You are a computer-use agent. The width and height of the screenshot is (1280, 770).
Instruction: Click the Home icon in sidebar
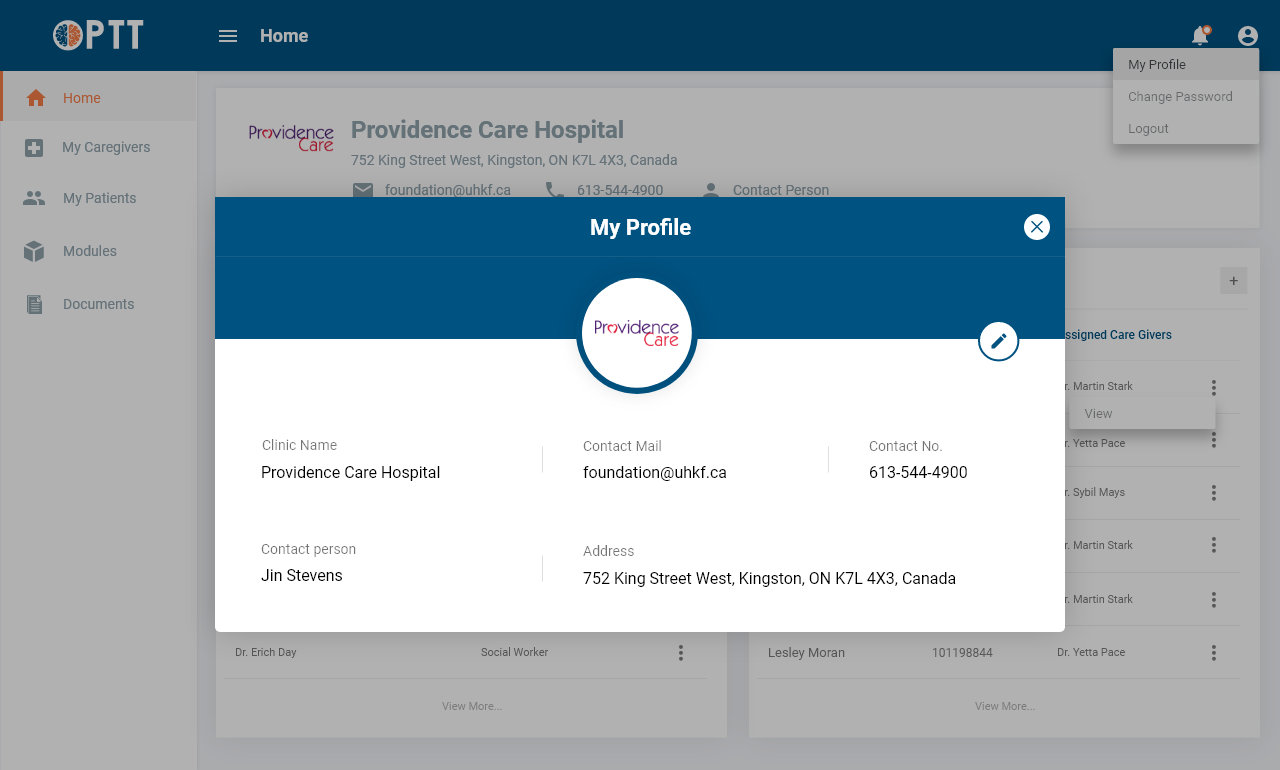(x=36, y=98)
